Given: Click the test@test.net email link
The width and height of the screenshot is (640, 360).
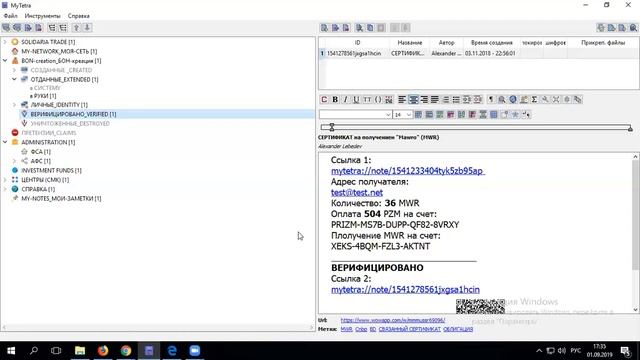Looking at the screenshot, I should click(357, 192).
